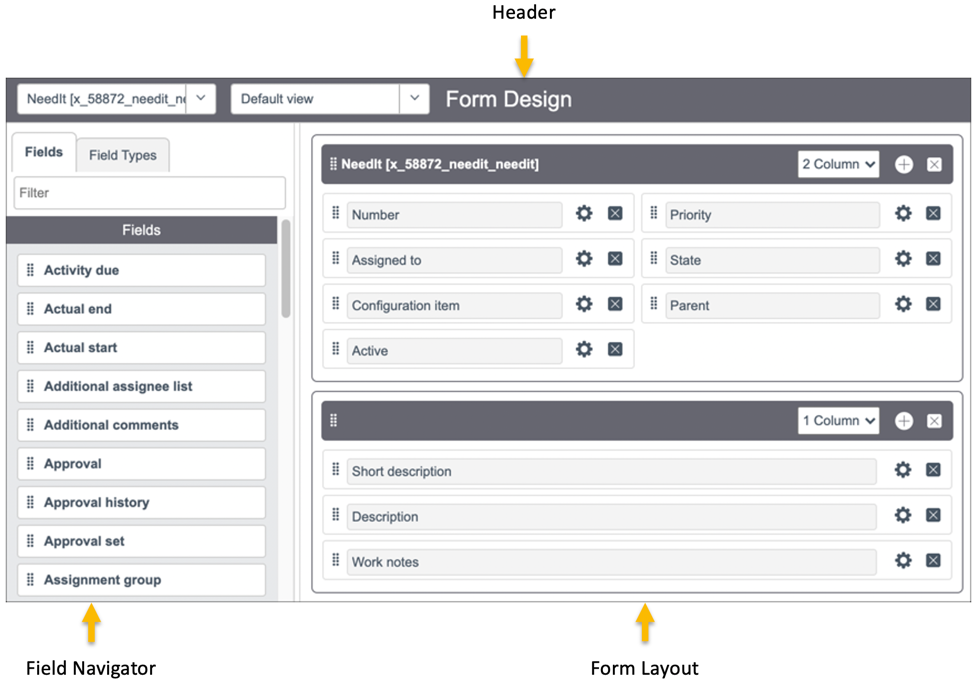Remove the Active field
975x682 pixels.
[613, 350]
